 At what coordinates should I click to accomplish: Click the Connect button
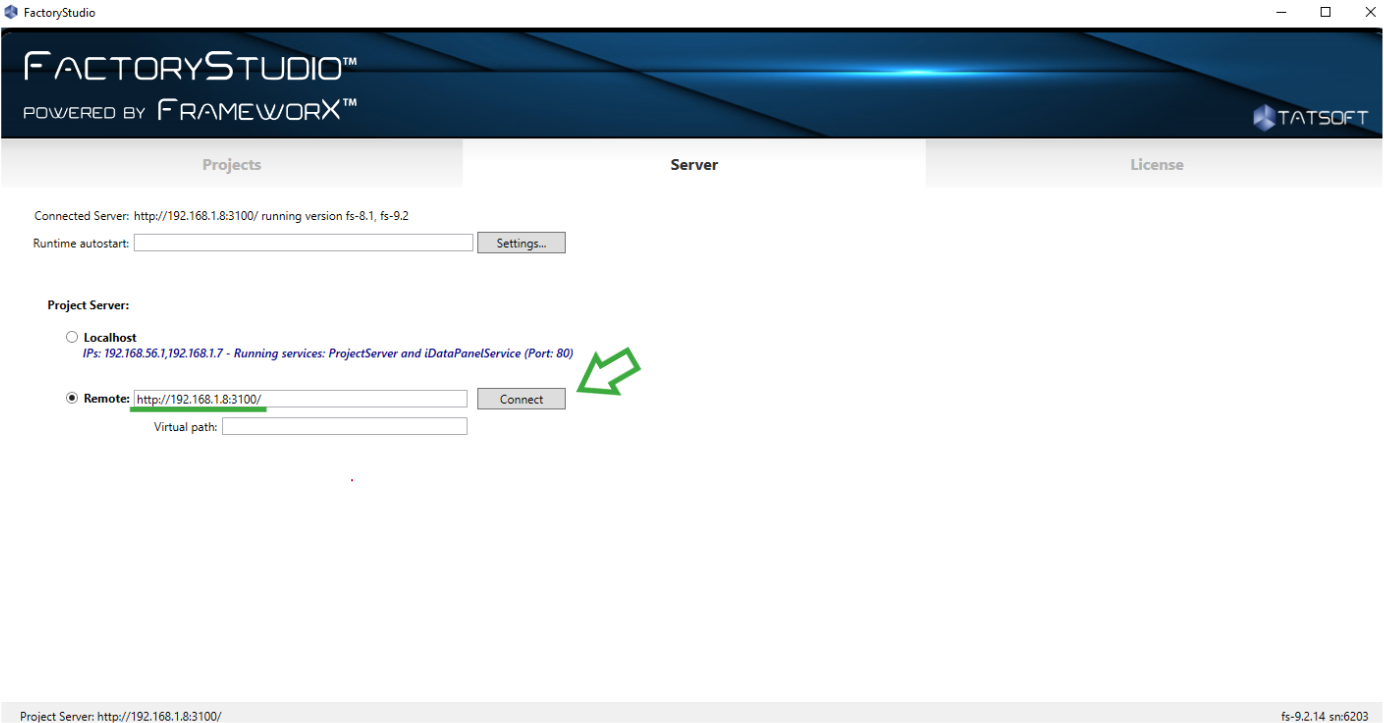521,399
